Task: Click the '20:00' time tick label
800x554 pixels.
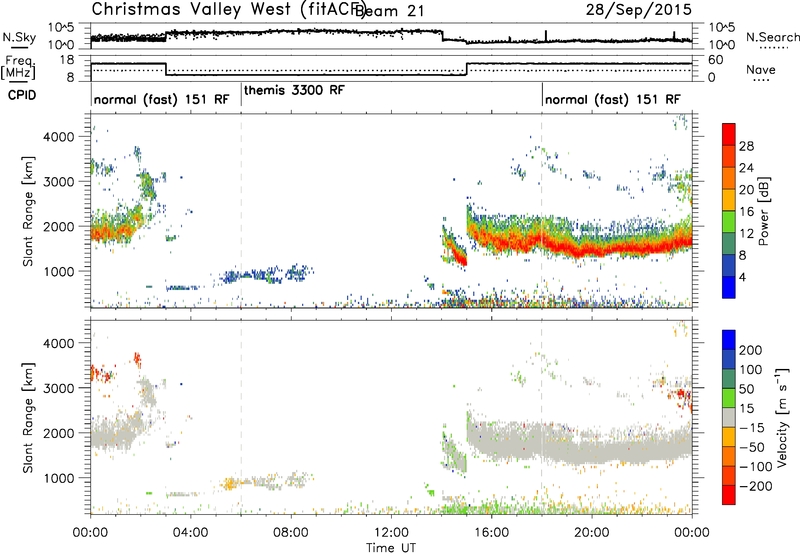Action: [591, 533]
